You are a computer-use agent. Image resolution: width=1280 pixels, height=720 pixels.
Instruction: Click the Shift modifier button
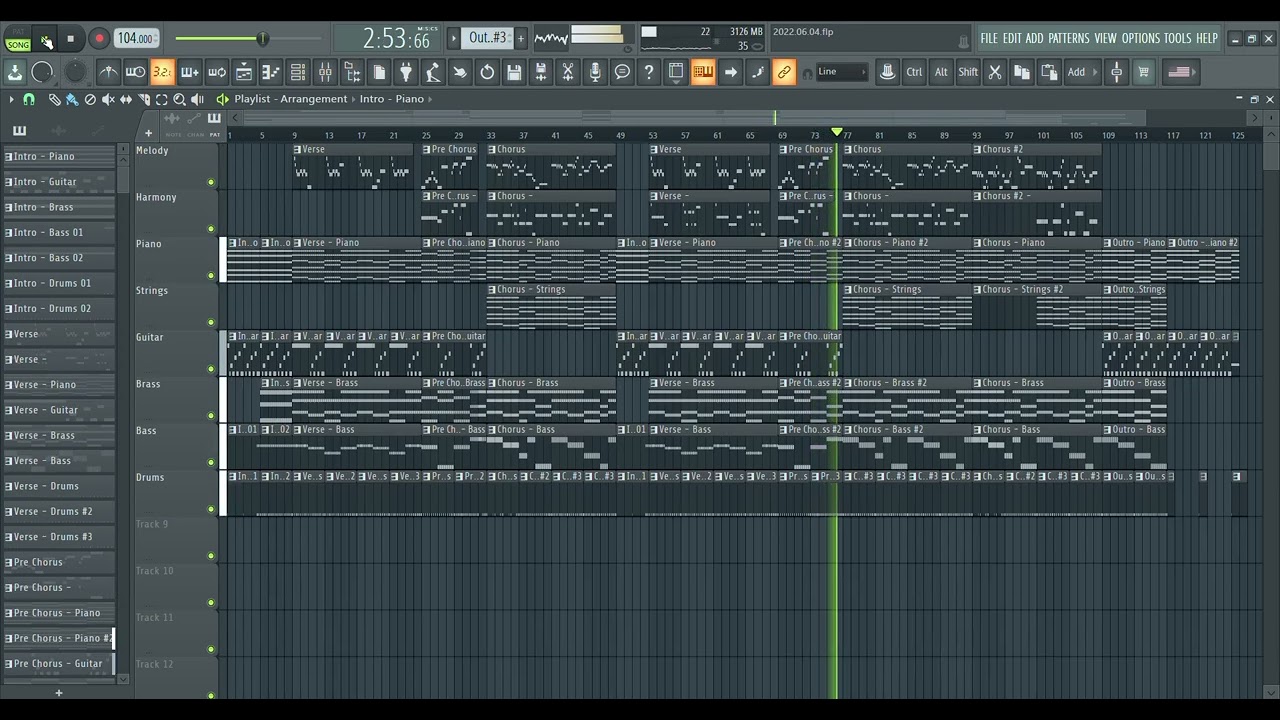tap(968, 72)
